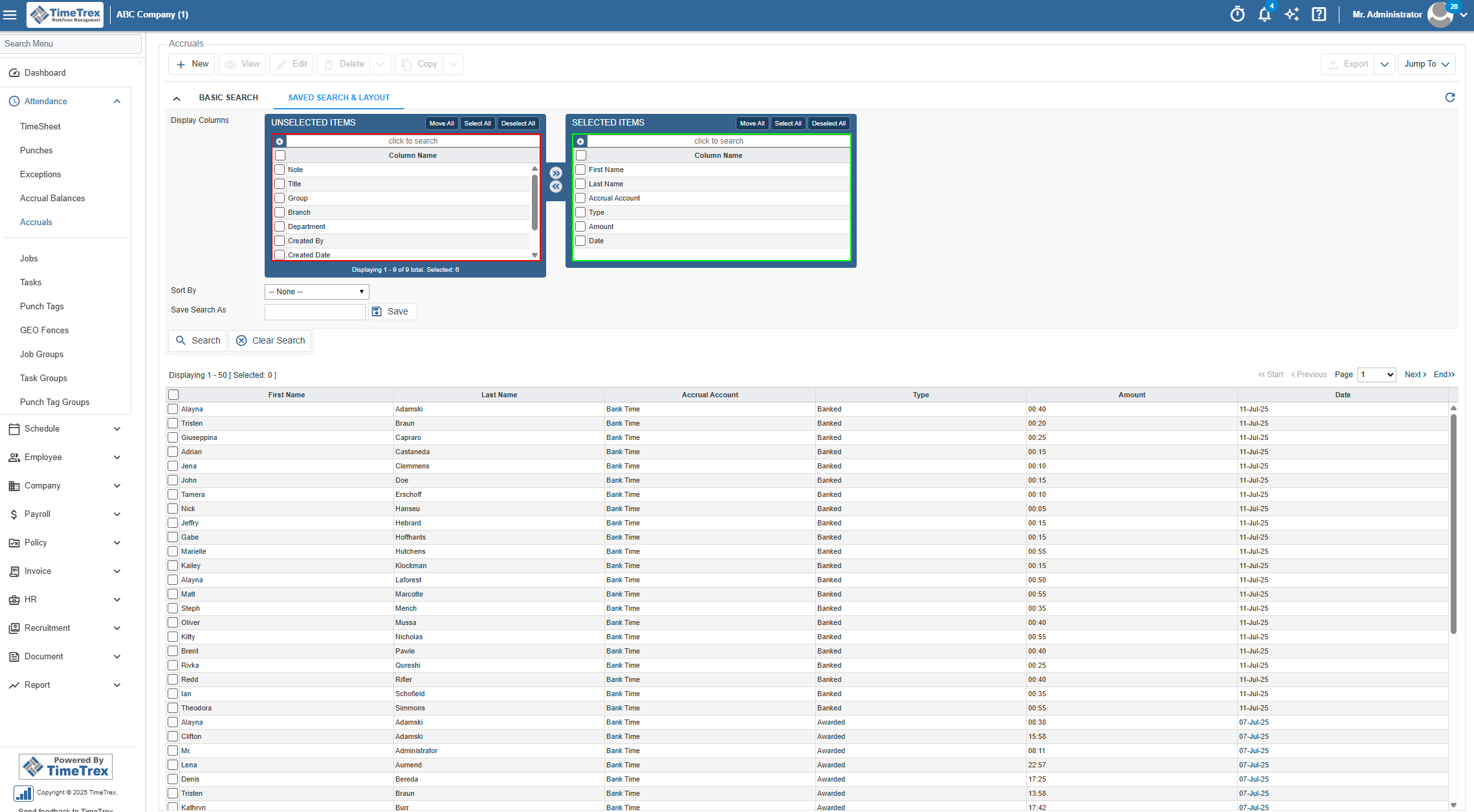The width and height of the screenshot is (1474, 812).
Task: Switch to Saved Search & Layout tab
Action: [x=339, y=98]
